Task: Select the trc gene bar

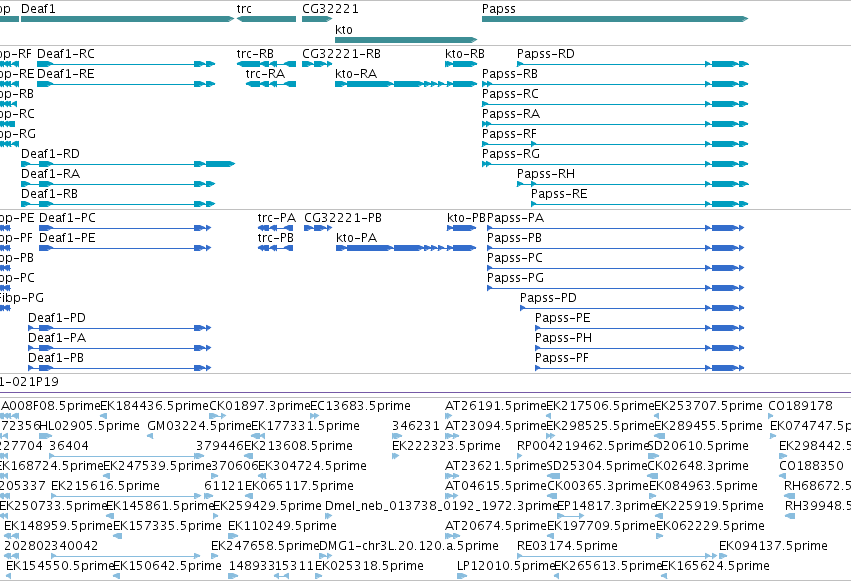Action: click(x=266, y=19)
